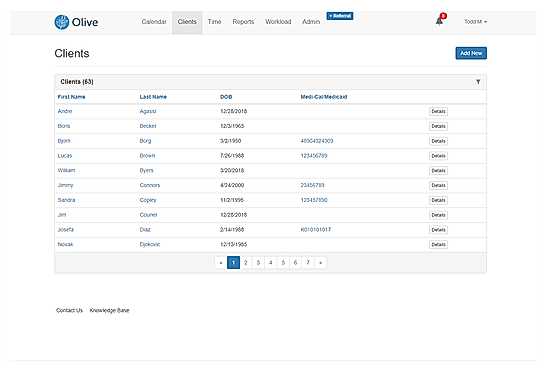
Task: Sort by Medi-Cal/Medicaid column
Action: [x=324, y=97]
